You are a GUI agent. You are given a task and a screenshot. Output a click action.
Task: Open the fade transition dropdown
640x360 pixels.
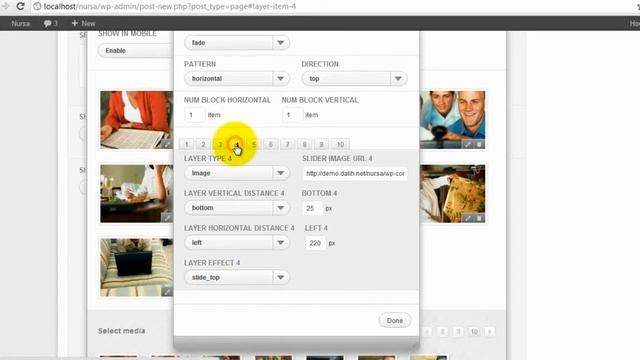237,42
